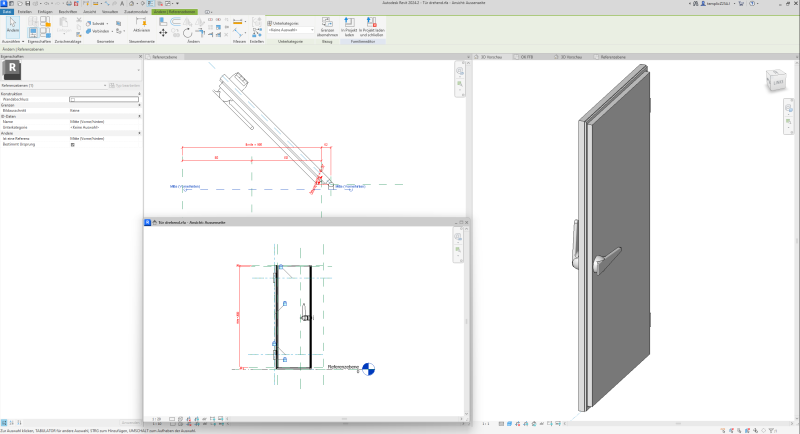This screenshot has width=800, height=434.
Task: Open the Unterkategorie dropdown in ribbon
Action: coord(290,30)
